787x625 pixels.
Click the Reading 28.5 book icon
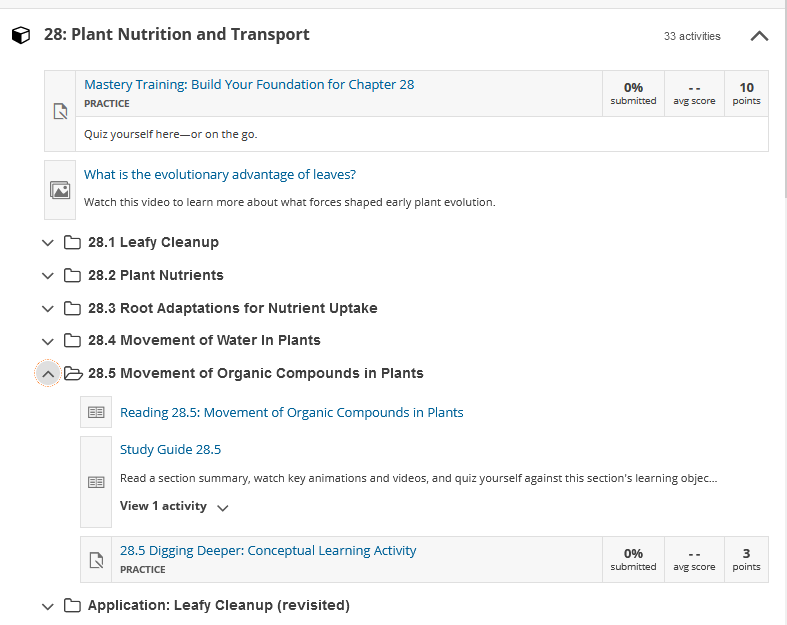[x=96, y=413]
